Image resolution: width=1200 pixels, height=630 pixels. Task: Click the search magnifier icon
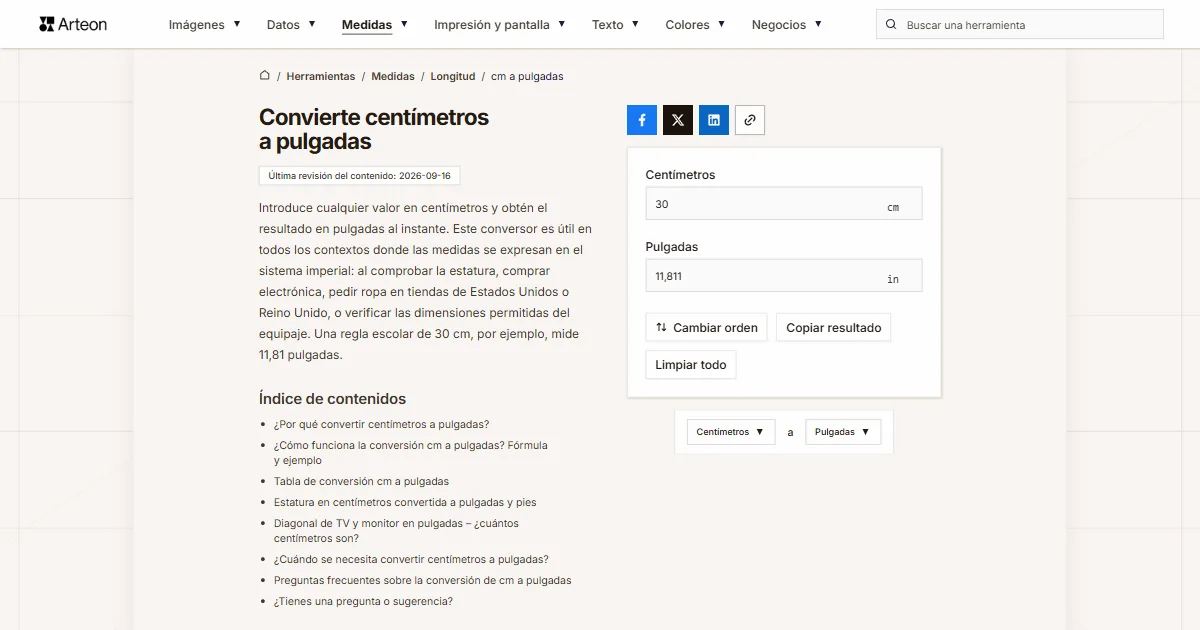point(891,25)
